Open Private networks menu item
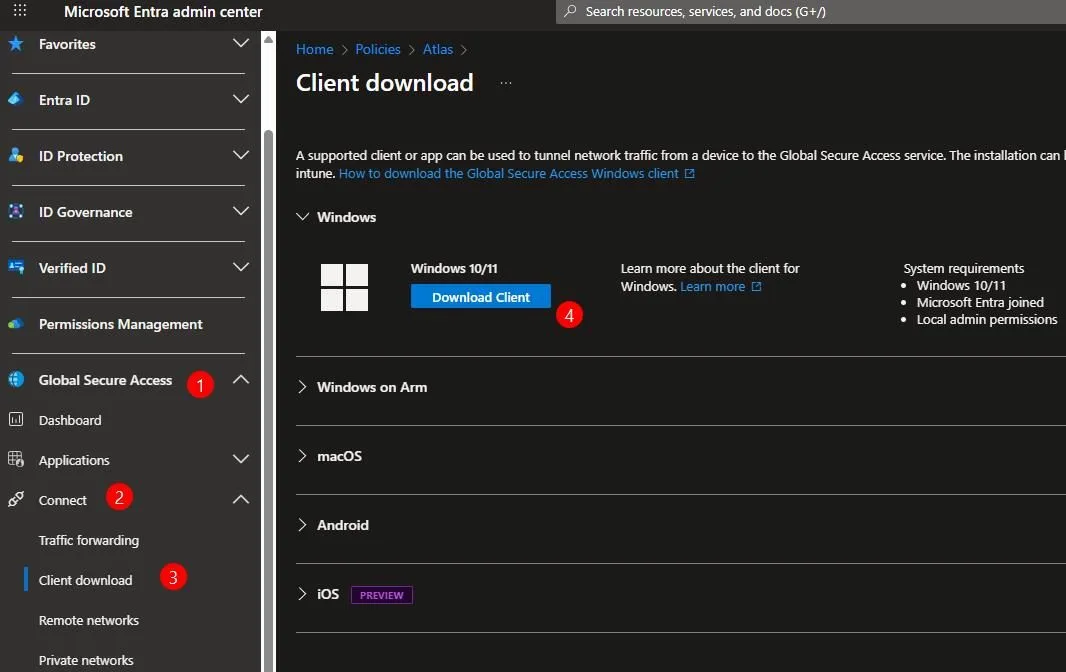The width and height of the screenshot is (1066, 672). point(86,660)
